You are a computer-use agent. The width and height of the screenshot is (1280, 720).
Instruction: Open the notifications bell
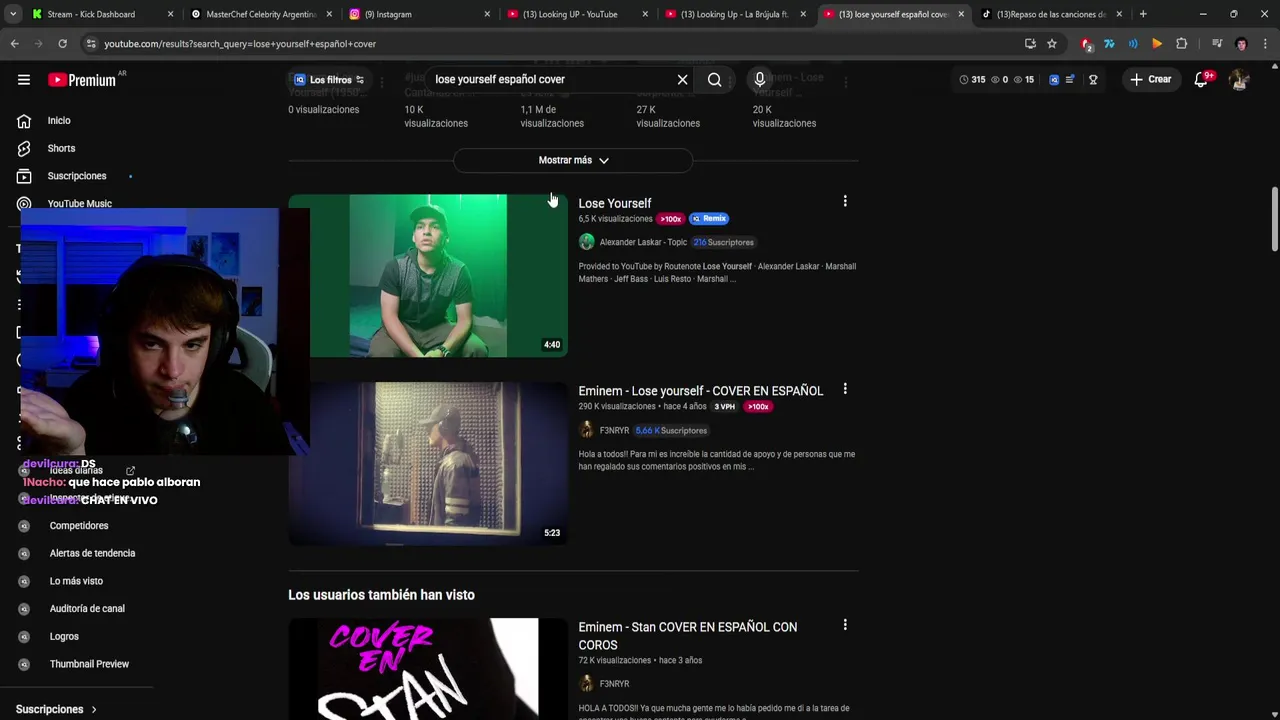click(x=1202, y=79)
